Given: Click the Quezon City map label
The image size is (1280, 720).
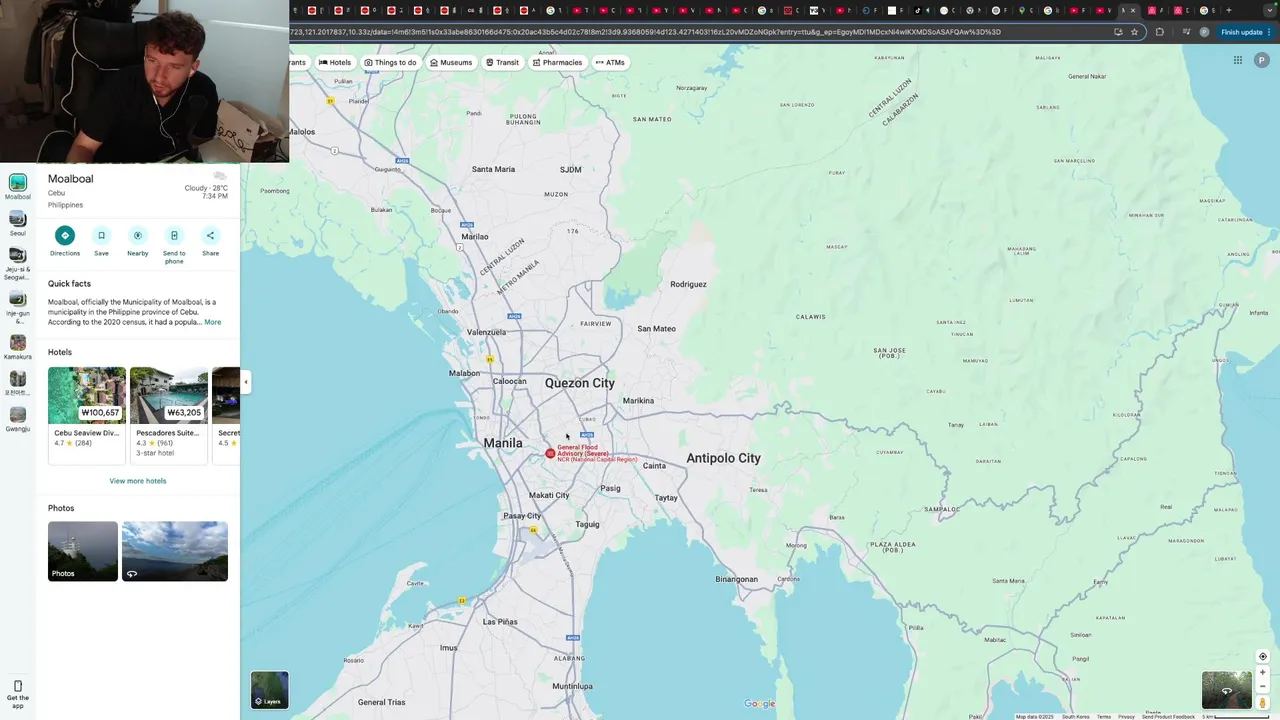Looking at the screenshot, I should click(x=580, y=383).
